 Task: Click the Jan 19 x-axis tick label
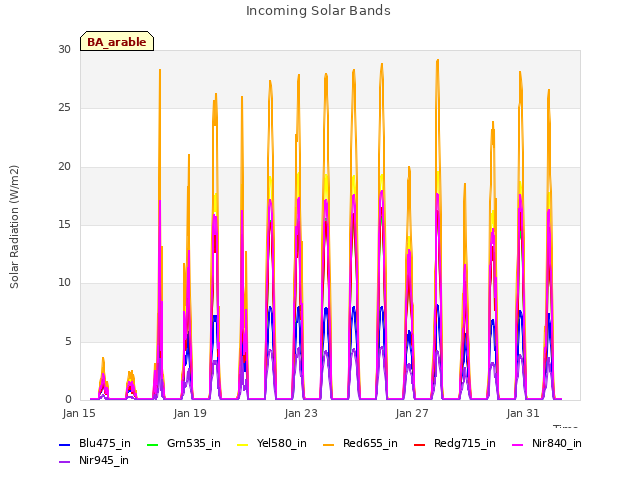click(190, 413)
